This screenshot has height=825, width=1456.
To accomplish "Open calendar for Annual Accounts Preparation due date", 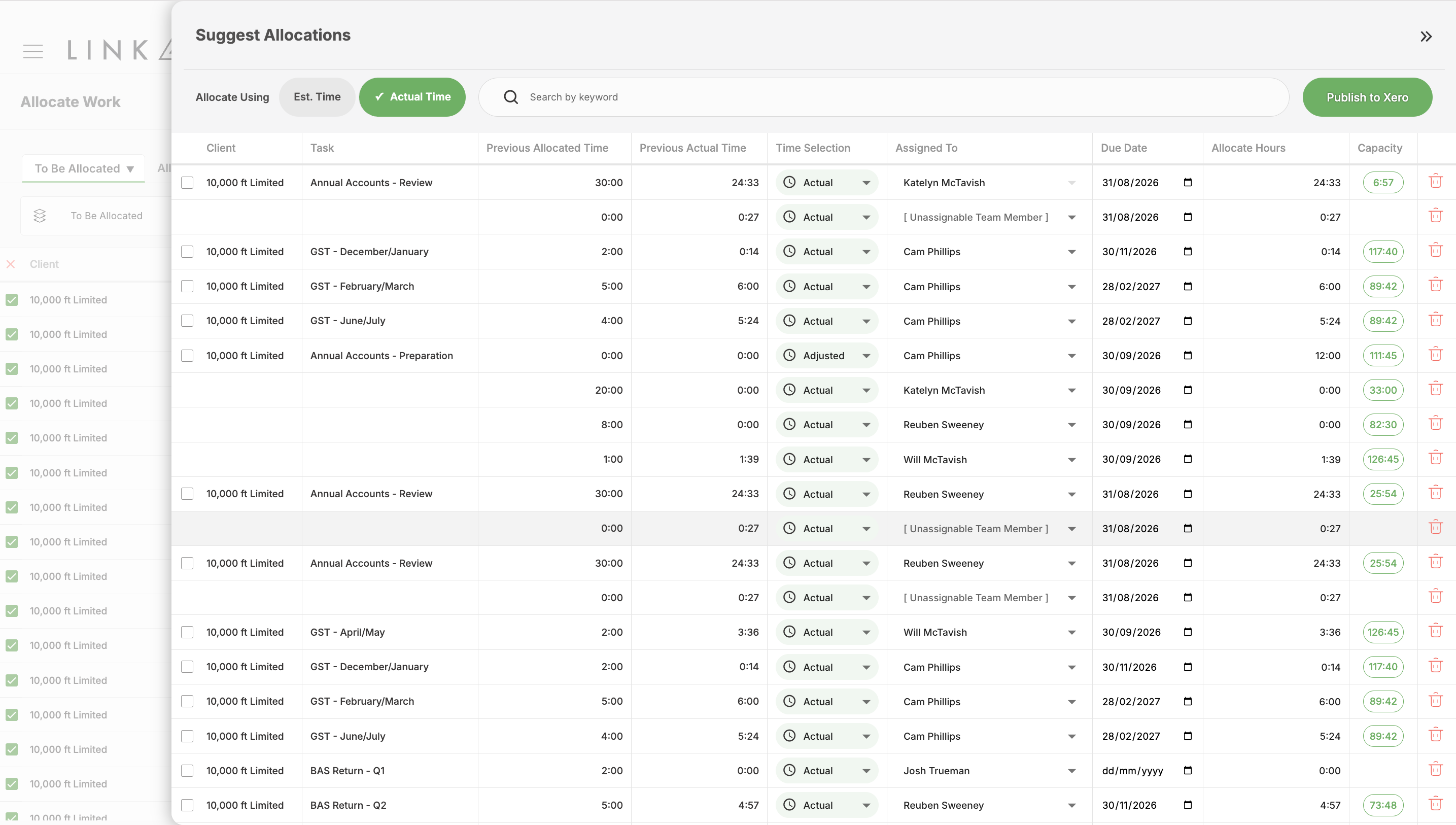I will 1188,355.
